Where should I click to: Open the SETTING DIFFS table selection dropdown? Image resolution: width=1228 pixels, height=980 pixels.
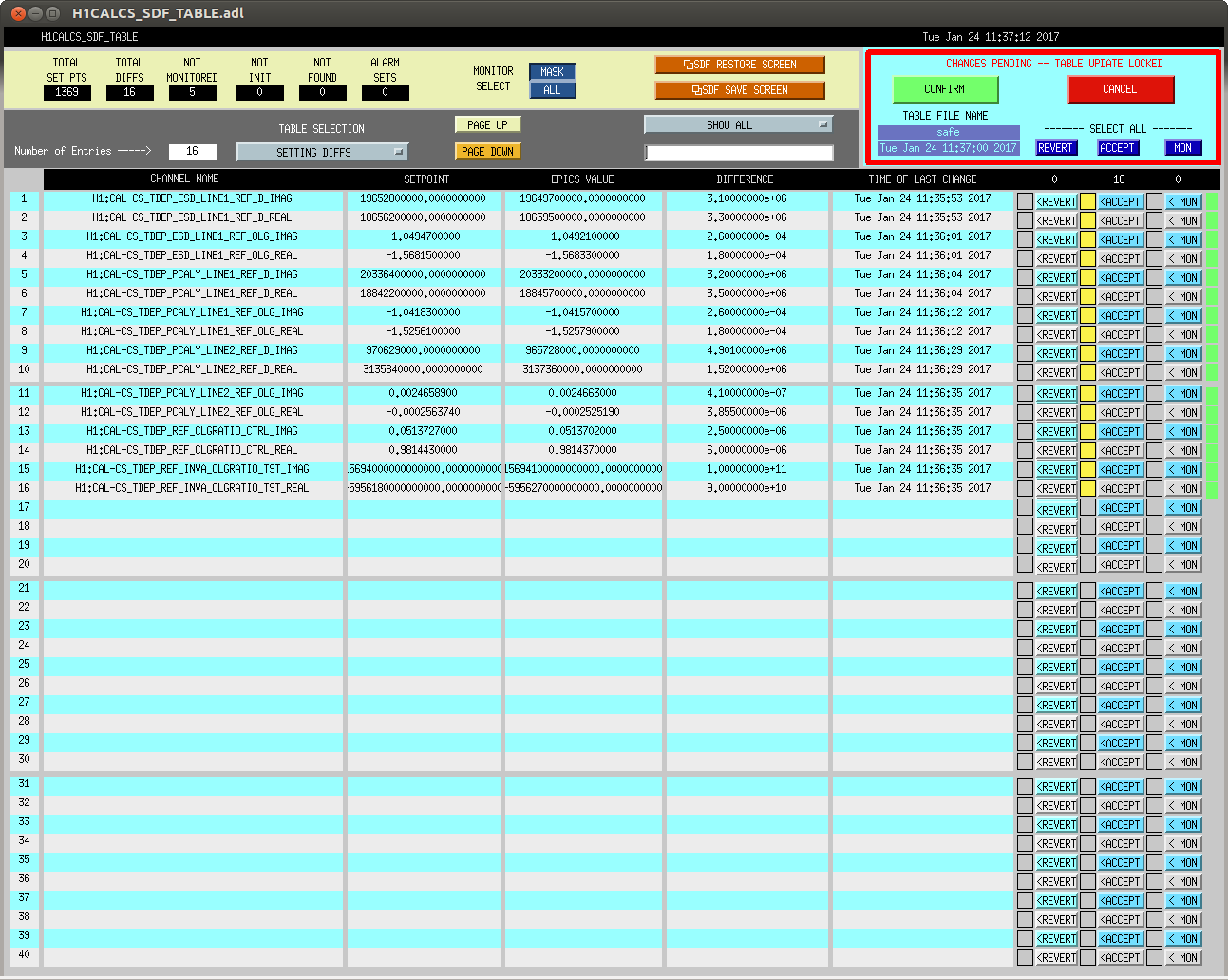click(322, 152)
